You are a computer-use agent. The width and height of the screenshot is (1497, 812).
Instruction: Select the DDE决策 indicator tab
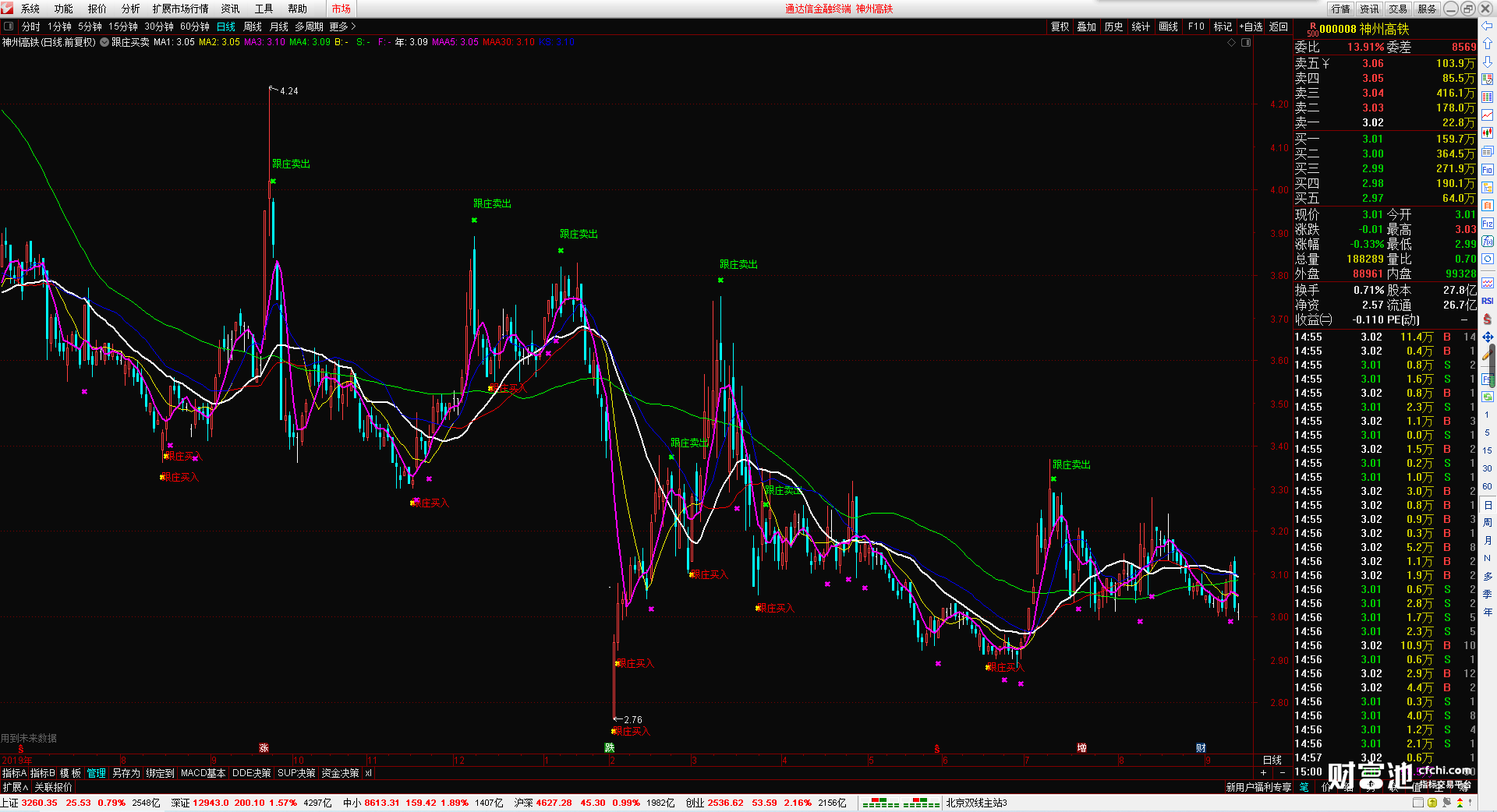point(251,773)
